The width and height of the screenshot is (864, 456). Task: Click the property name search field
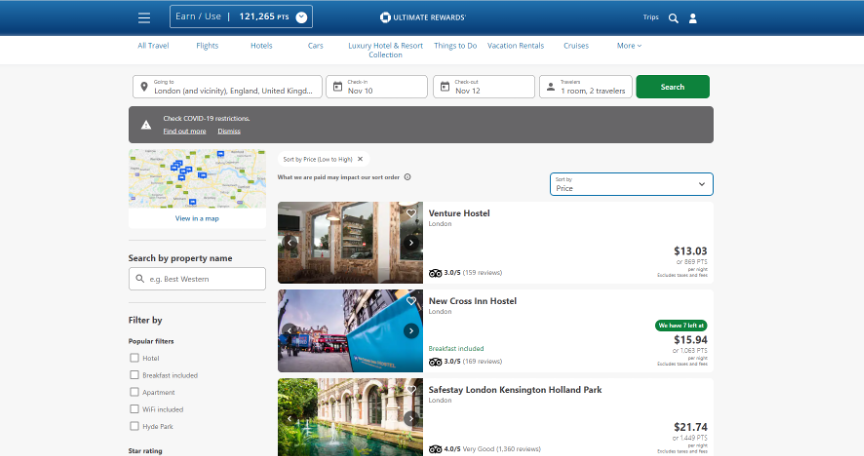(x=197, y=279)
